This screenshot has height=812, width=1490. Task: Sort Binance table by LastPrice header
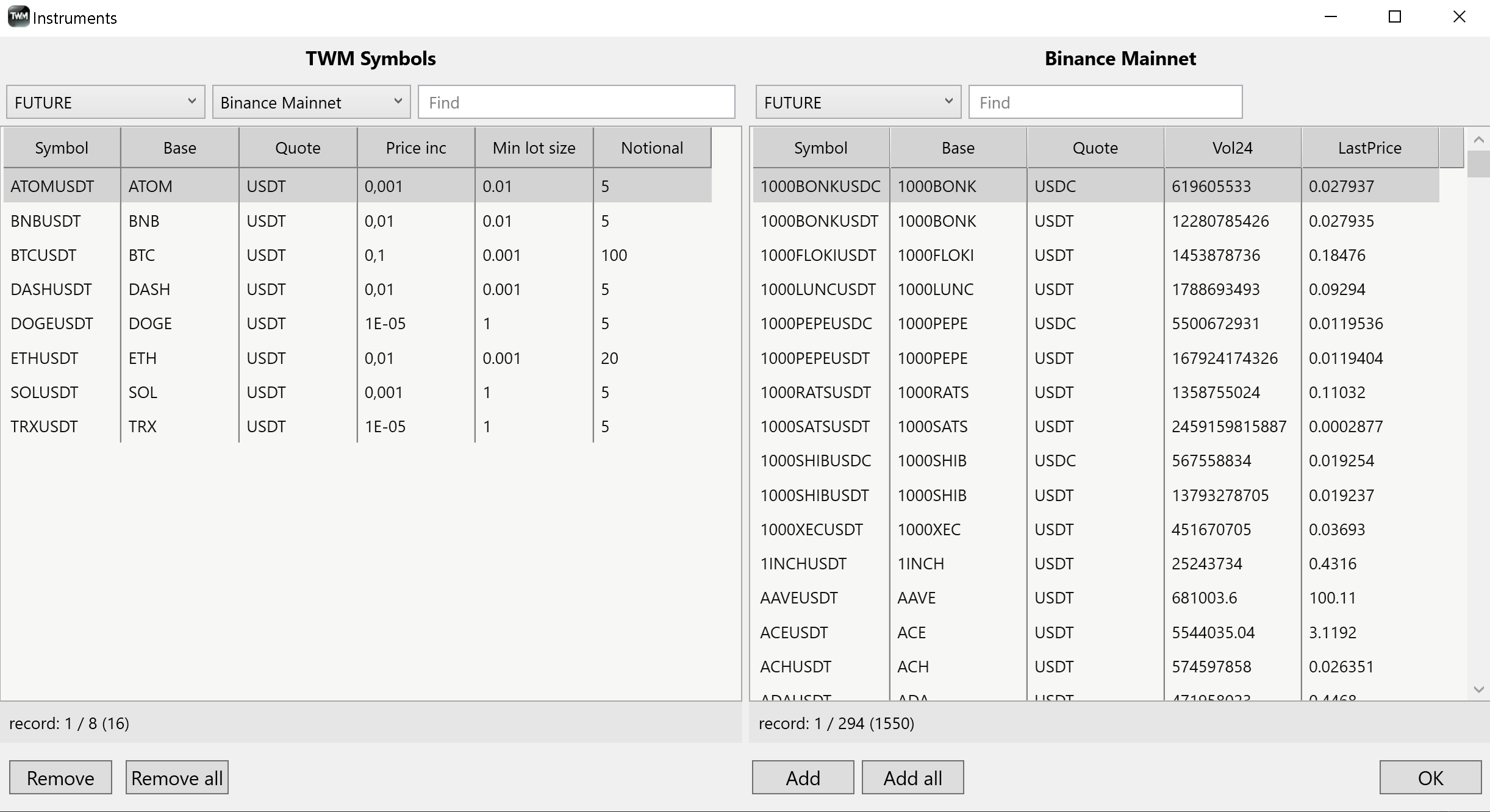point(1370,148)
